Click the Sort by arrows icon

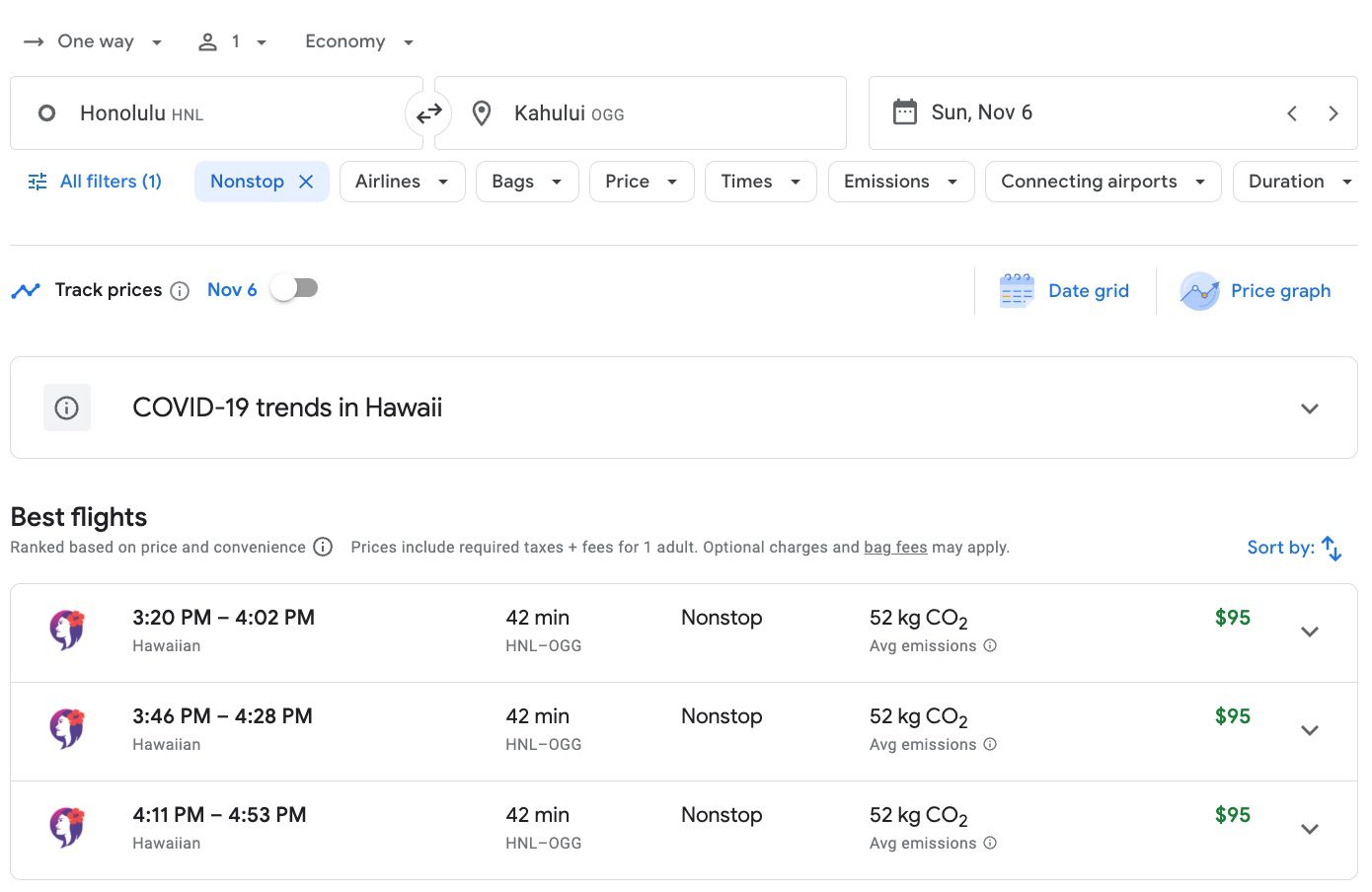tap(1332, 548)
